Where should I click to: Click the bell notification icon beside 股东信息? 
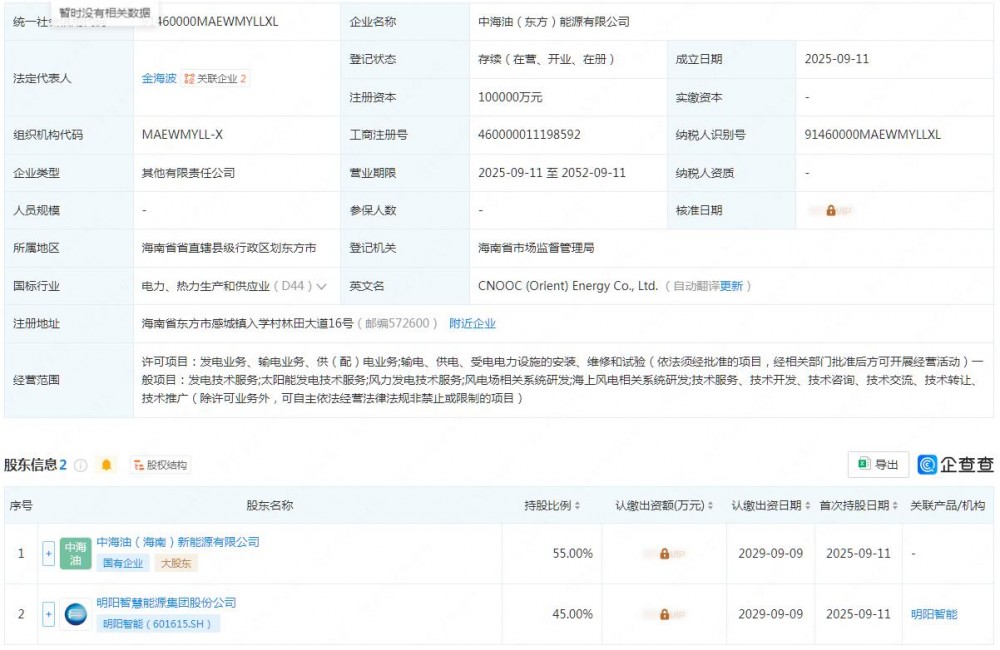tap(105, 463)
